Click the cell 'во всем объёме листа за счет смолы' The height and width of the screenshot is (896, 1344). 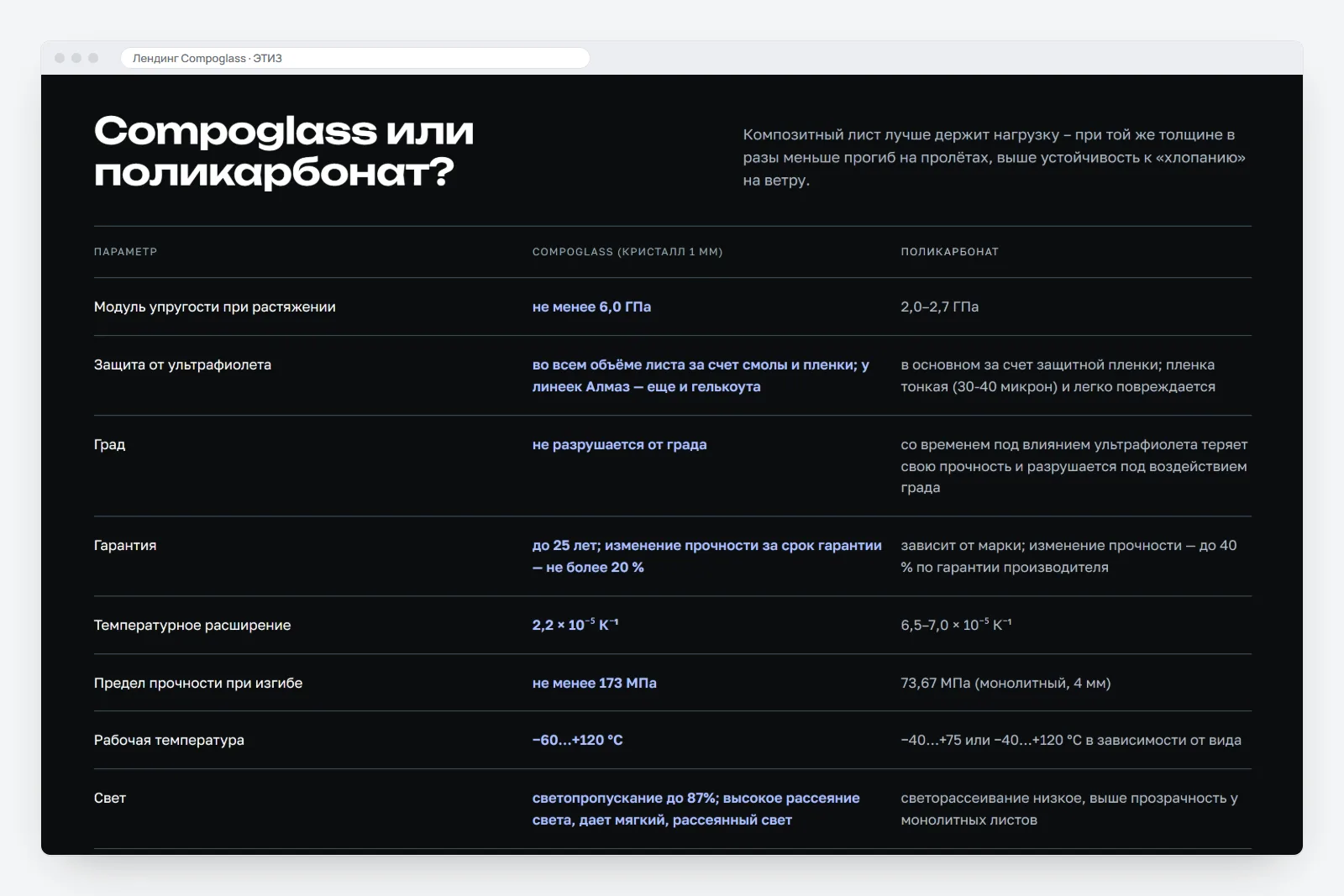click(x=701, y=375)
